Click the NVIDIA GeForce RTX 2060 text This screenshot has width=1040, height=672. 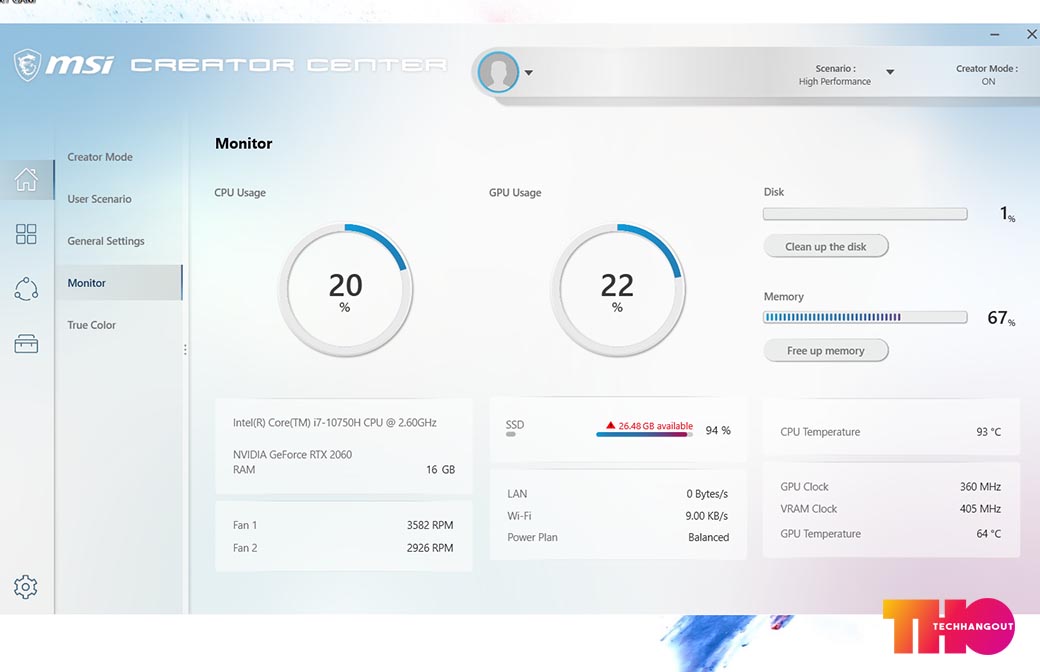(292, 454)
